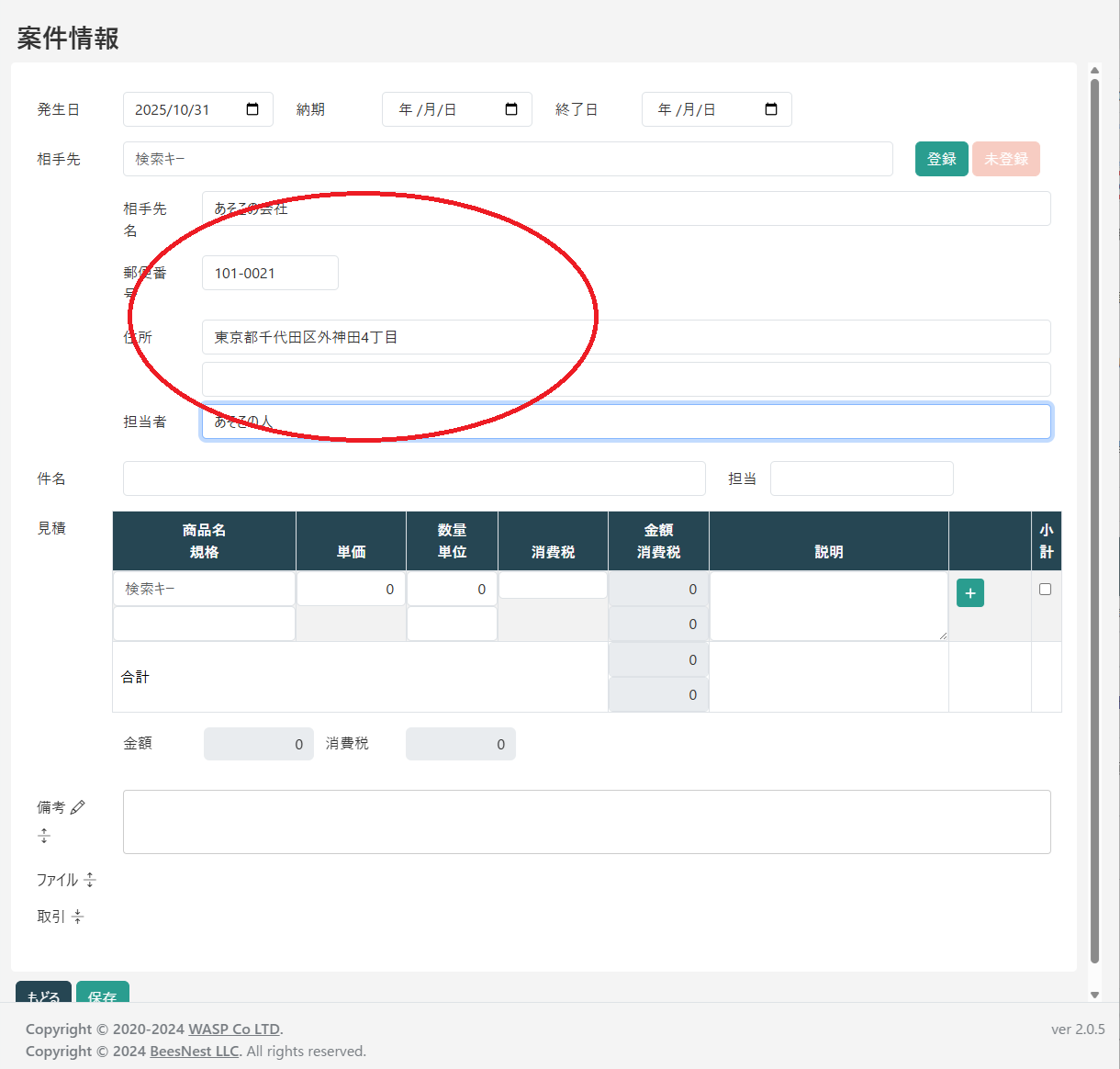The image size is (1120, 1069).
Task: Open the 発生日 calendar picker icon
Action: point(252,109)
